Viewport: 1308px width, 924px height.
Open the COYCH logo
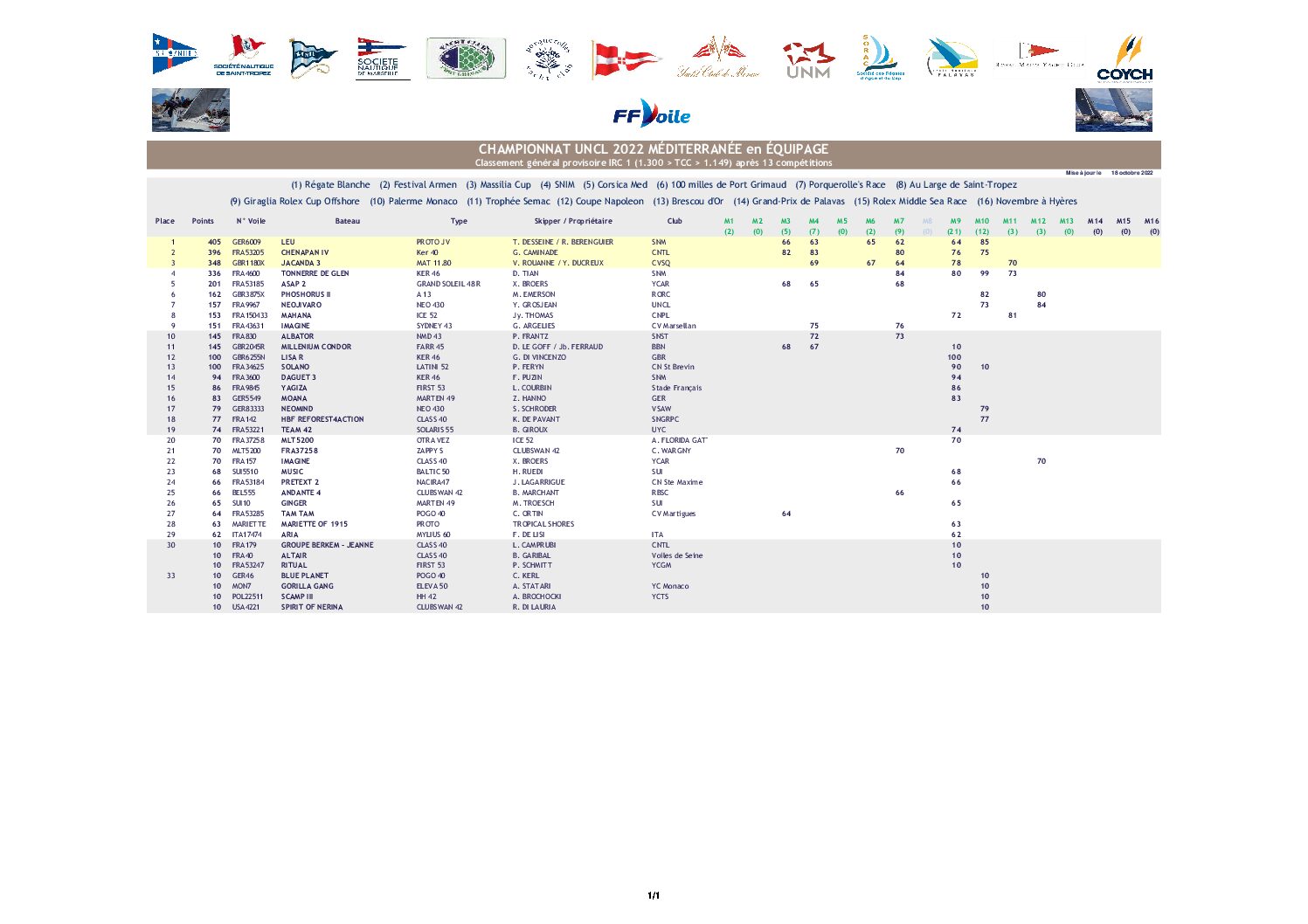(1125, 59)
